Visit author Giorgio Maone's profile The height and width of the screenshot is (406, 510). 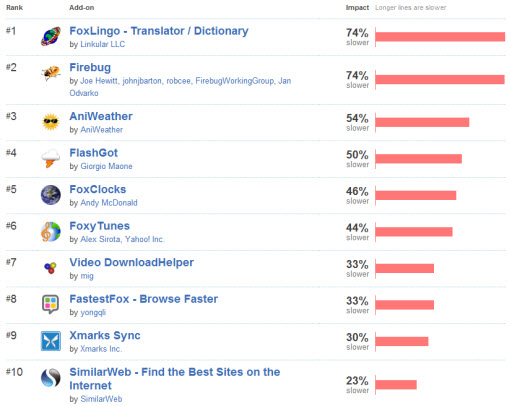106,166
